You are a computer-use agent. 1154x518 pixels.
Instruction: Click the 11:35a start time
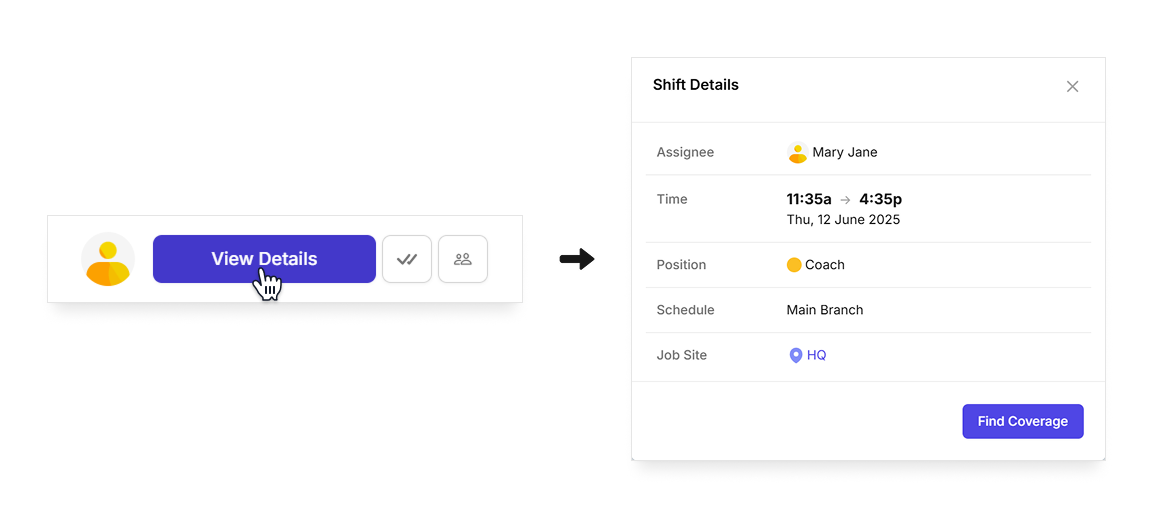coord(809,199)
